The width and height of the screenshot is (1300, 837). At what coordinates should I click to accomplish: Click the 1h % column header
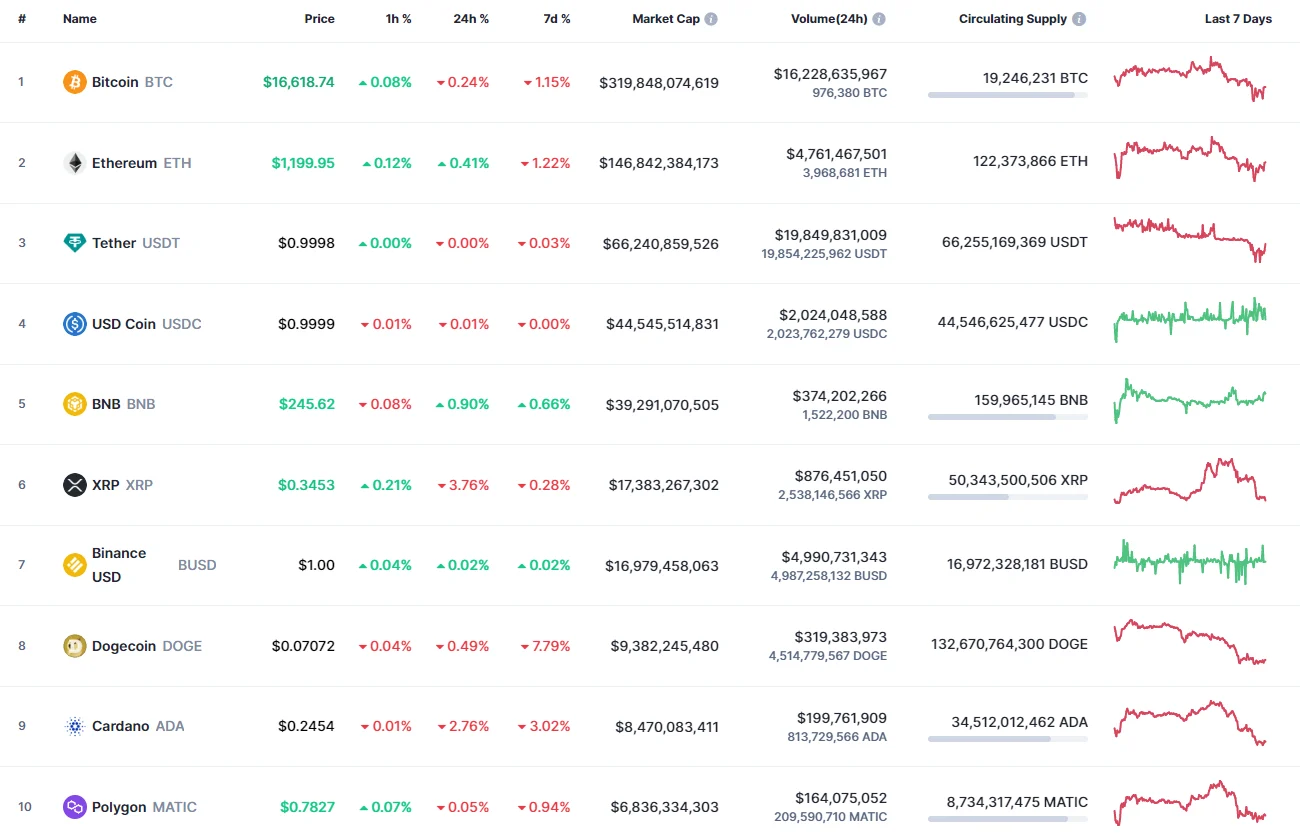pos(398,18)
